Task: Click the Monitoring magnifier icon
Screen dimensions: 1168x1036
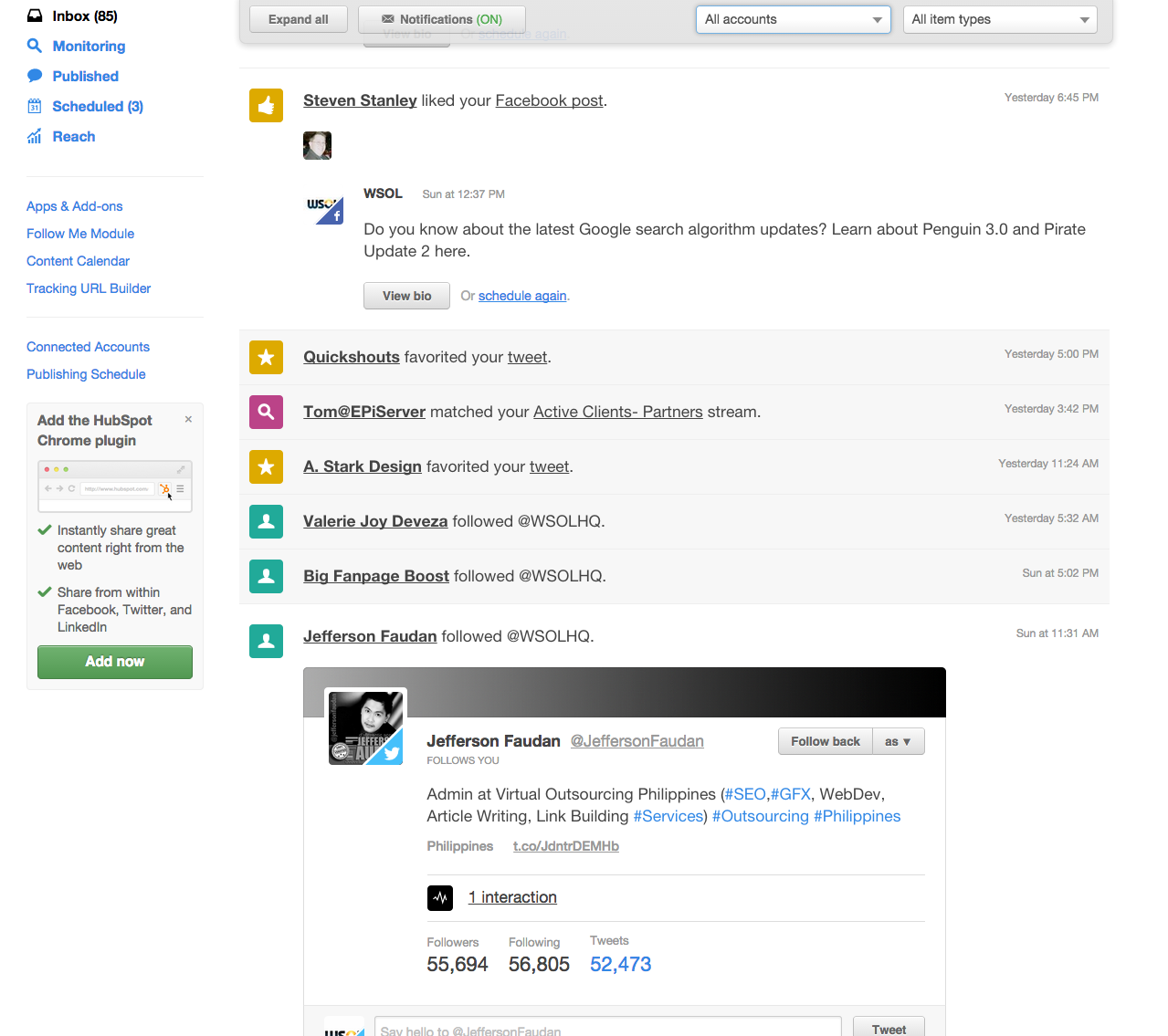Action: pos(35,46)
